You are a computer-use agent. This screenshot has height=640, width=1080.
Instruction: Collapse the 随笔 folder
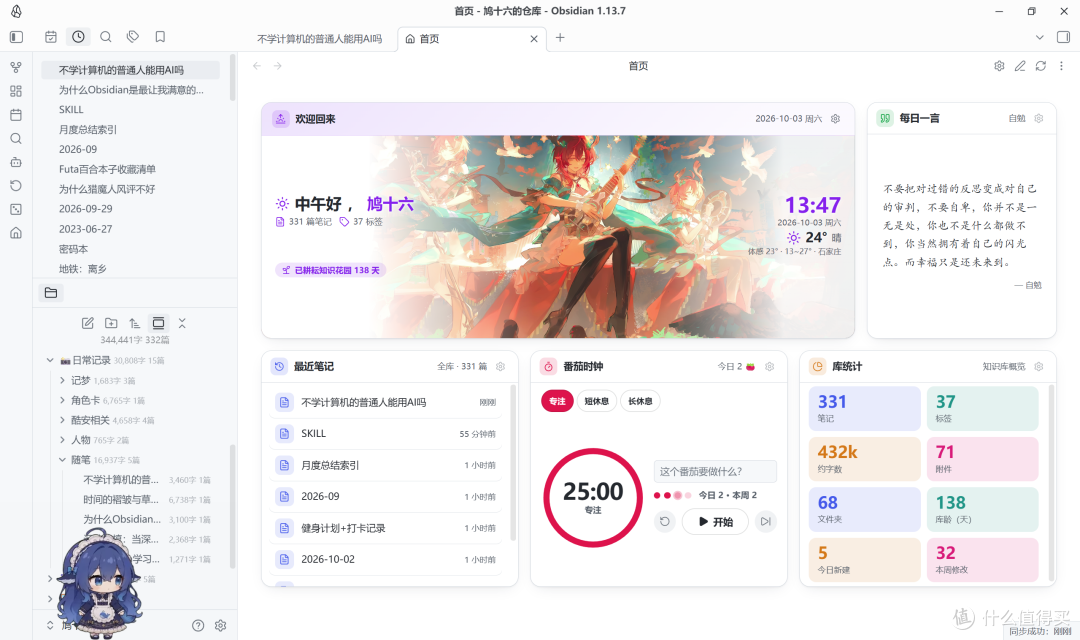click(x=63, y=460)
